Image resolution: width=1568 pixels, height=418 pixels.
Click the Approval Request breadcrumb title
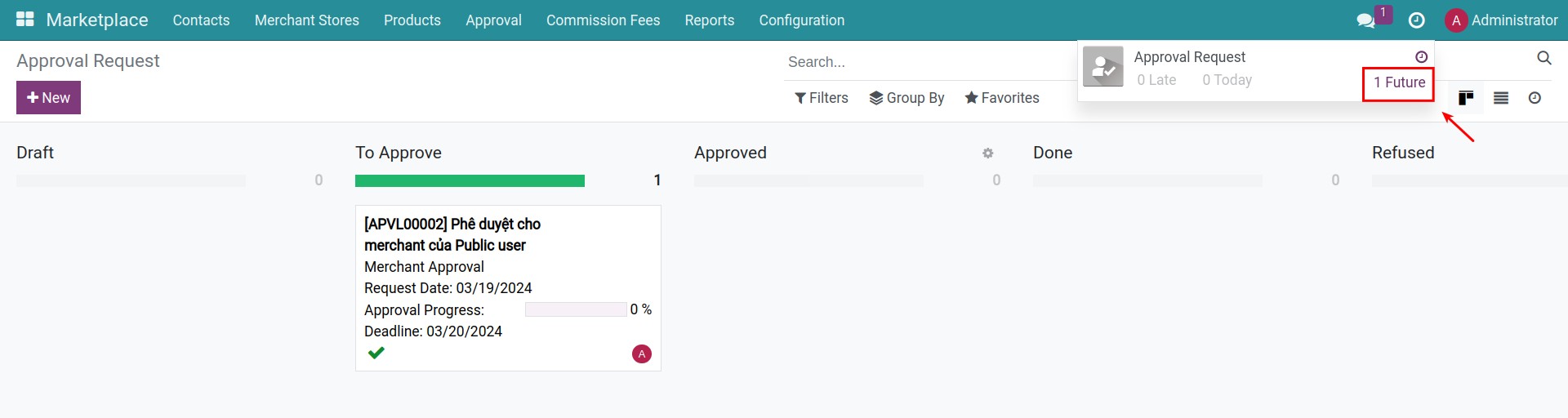click(88, 61)
